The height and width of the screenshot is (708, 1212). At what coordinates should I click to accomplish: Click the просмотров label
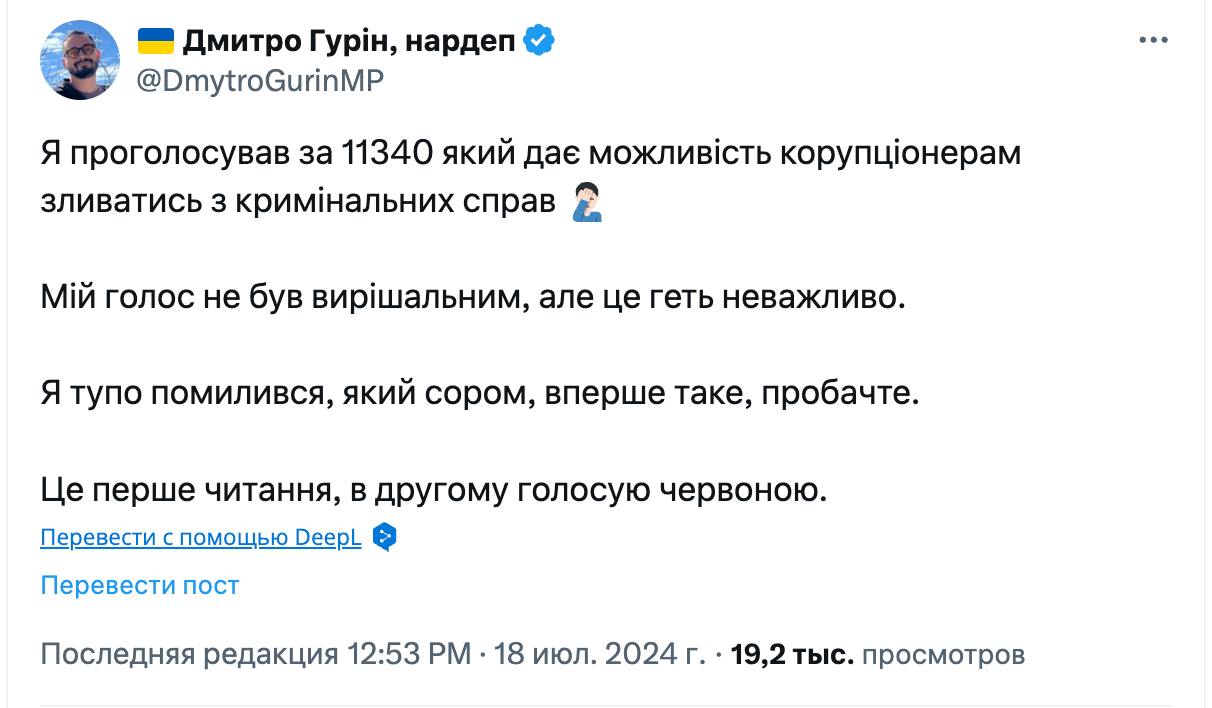pyautogui.click(x=942, y=655)
